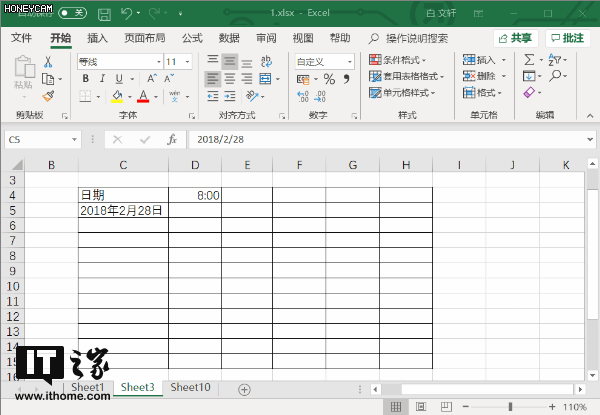
Task: Click the Increase Indent icon
Action: click(x=230, y=96)
